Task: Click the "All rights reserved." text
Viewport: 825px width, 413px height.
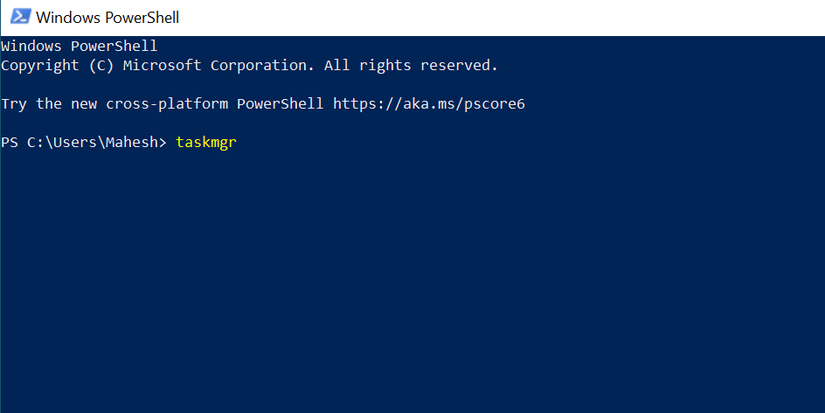Action: [410, 65]
